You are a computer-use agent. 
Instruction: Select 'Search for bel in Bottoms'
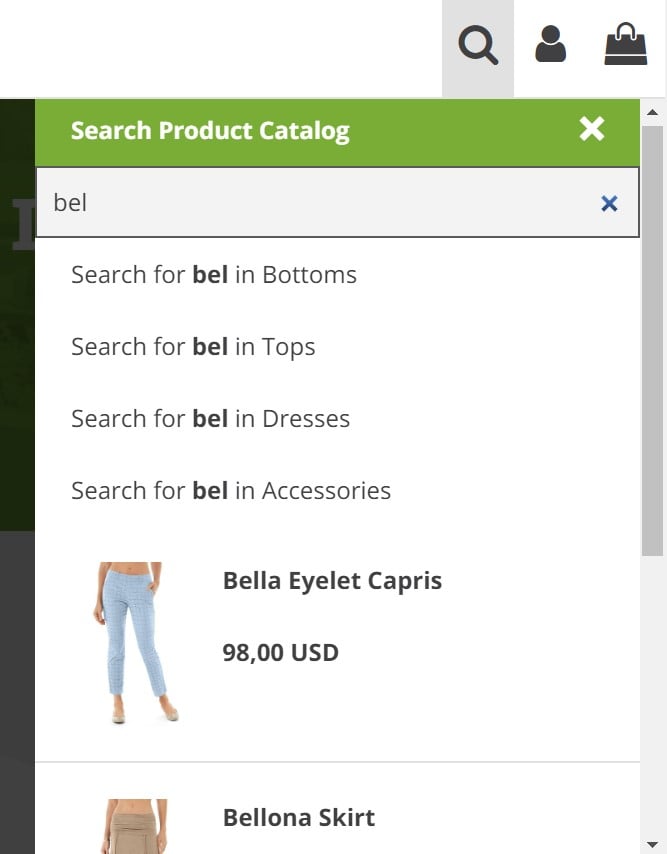pos(214,274)
